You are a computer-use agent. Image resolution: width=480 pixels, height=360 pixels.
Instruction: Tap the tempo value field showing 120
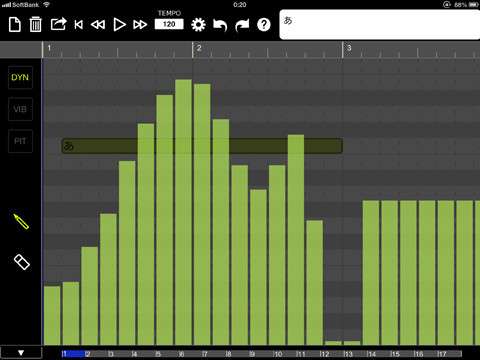[x=169, y=24]
